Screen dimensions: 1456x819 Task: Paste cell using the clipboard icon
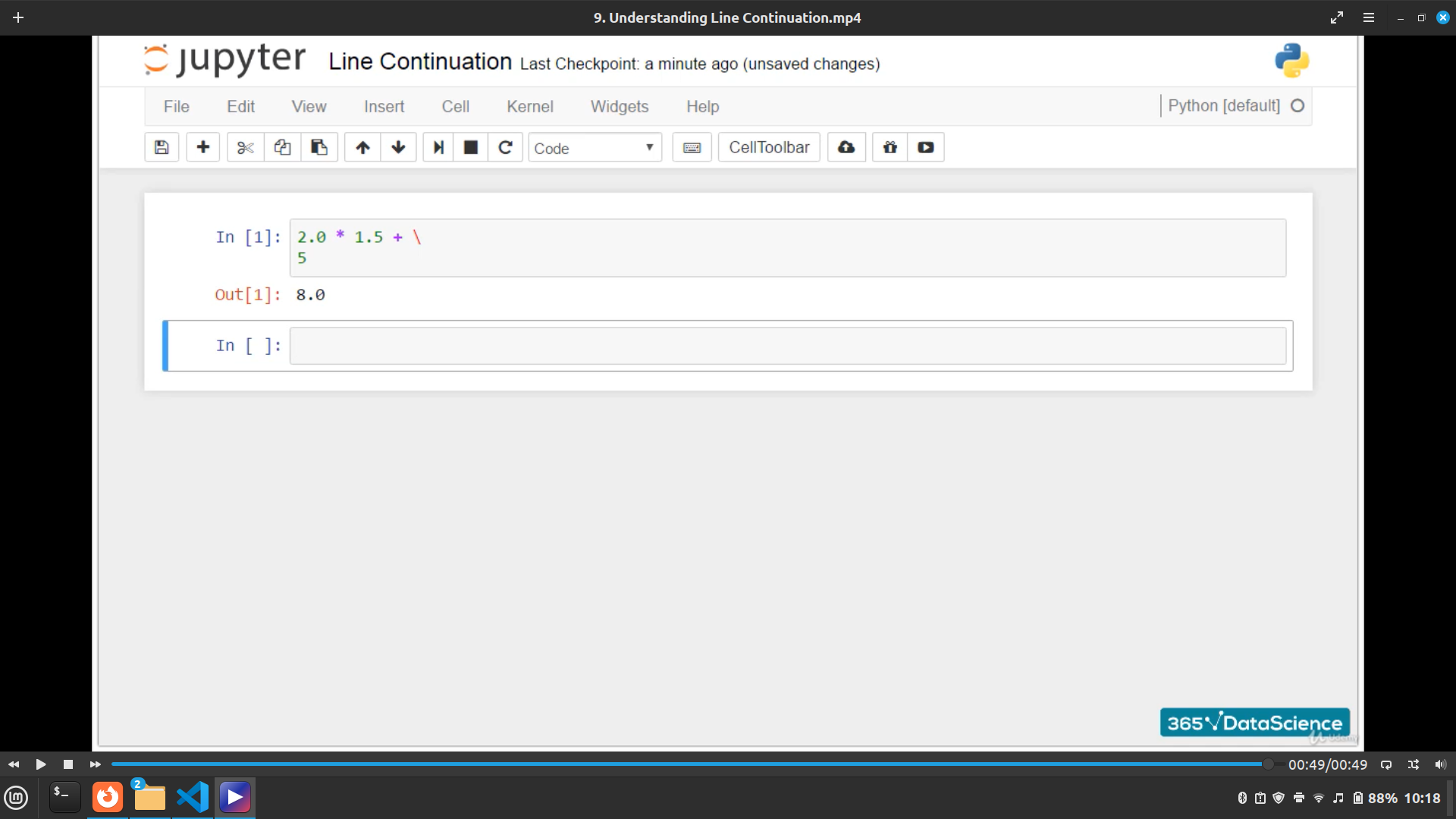tap(319, 147)
